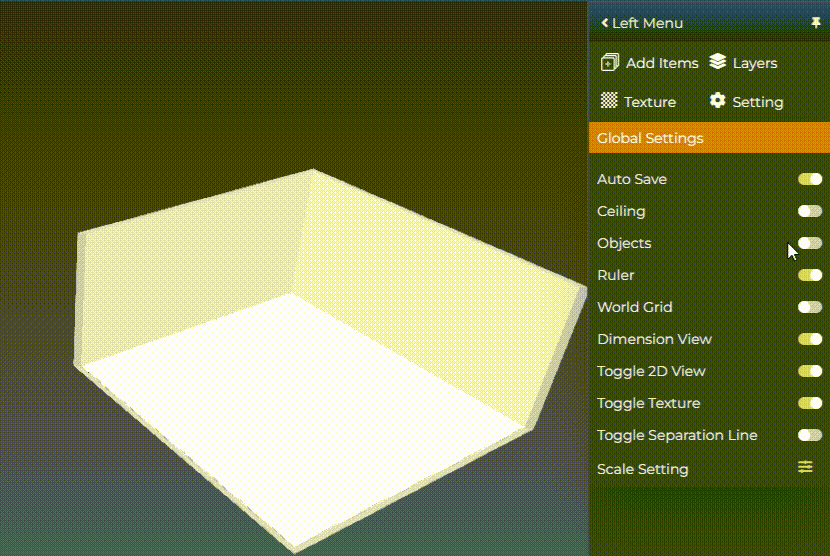Turn off Dimension View toggle
This screenshot has height=556, width=830.
pyautogui.click(x=809, y=339)
